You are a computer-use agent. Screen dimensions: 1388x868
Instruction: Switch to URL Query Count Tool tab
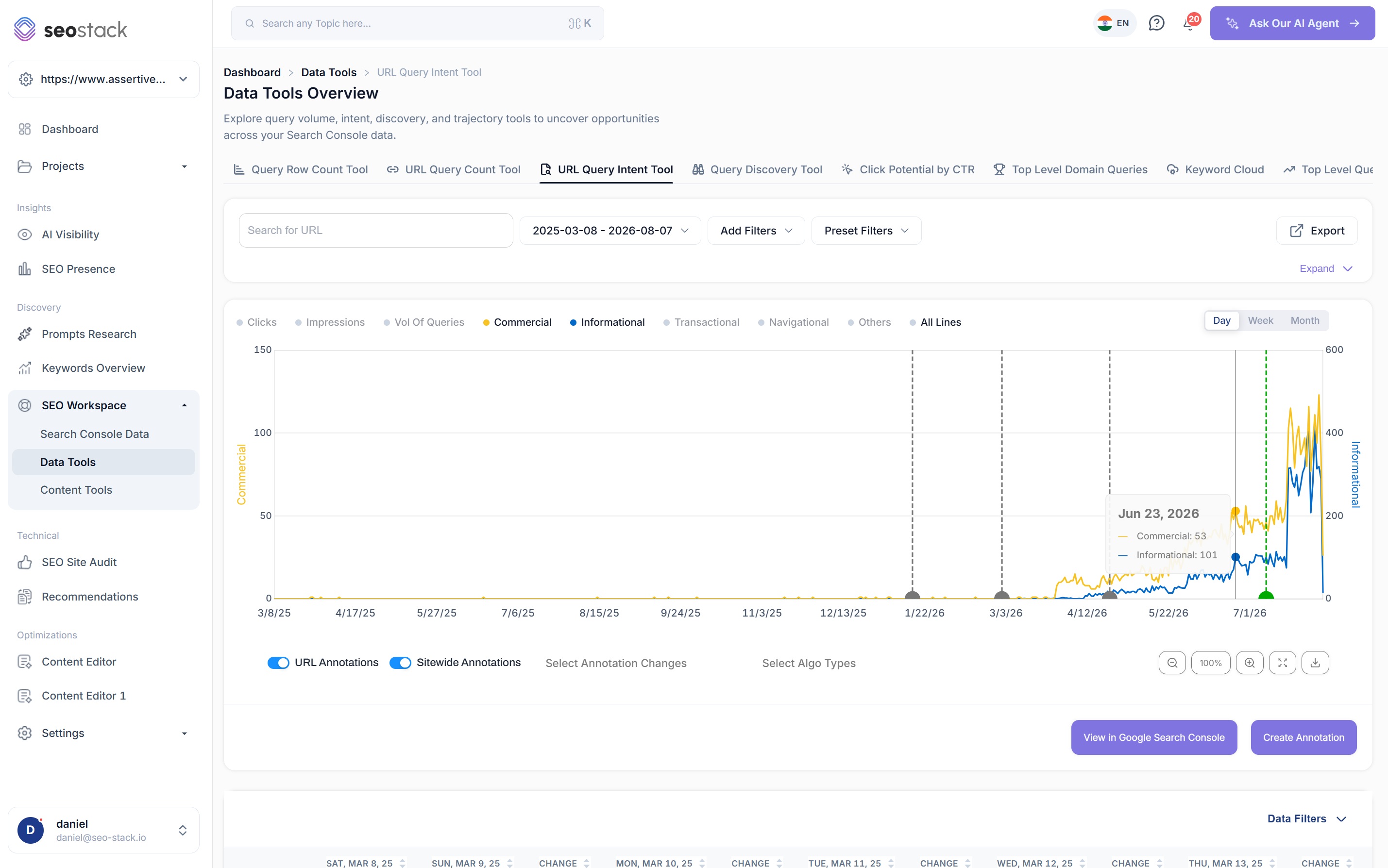coord(453,169)
